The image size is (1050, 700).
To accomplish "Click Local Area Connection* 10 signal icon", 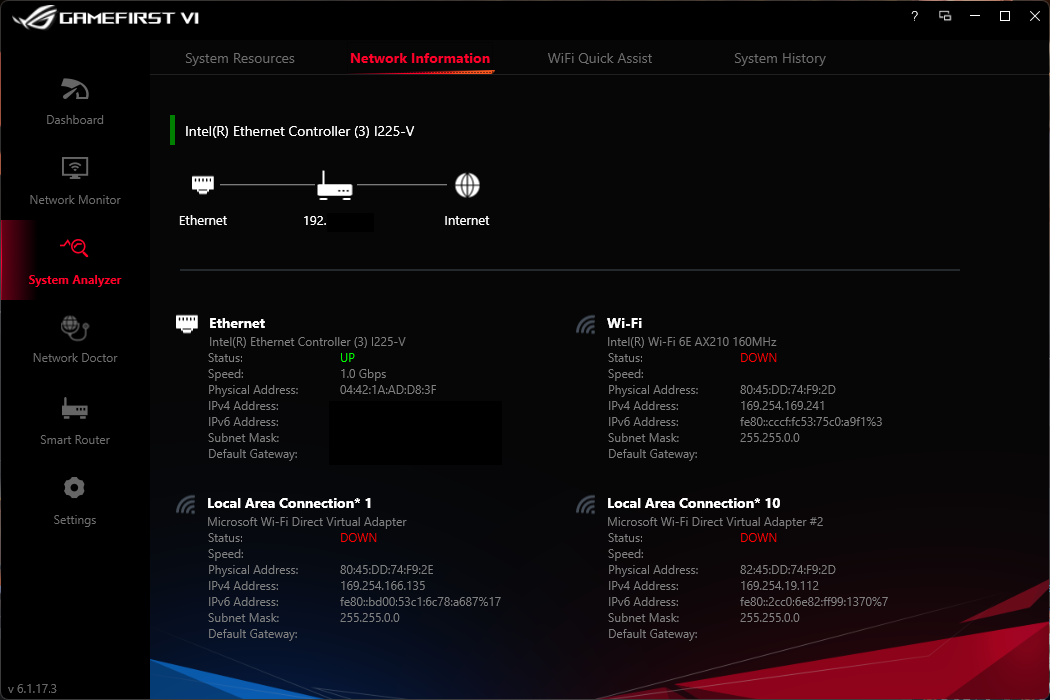I will 586,504.
